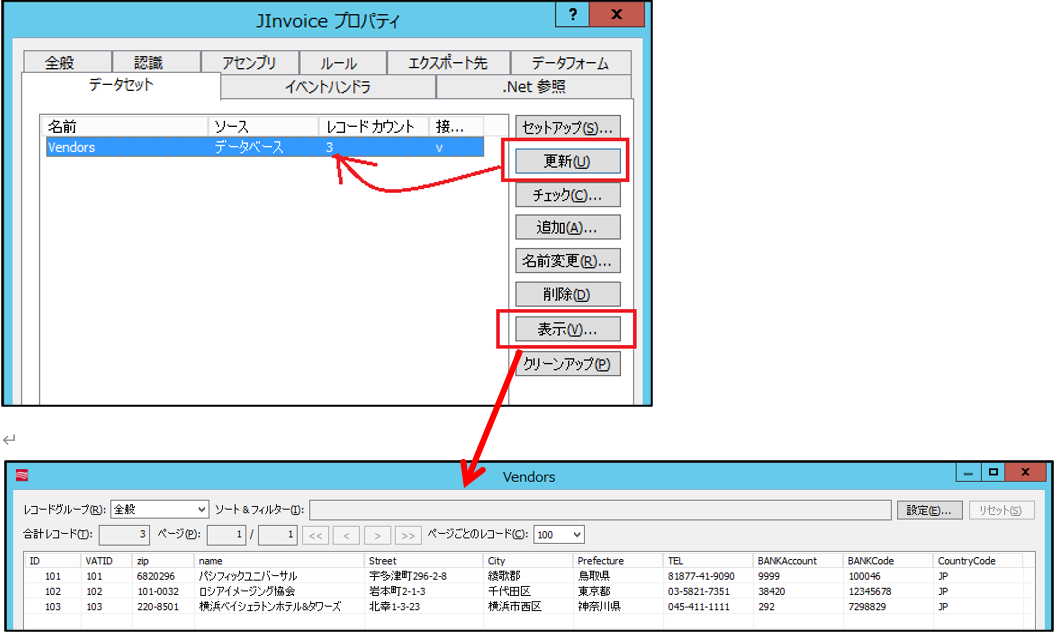Open the .Net 参照 tab
Image resolution: width=1055 pixels, height=632 pixels.
[534, 86]
